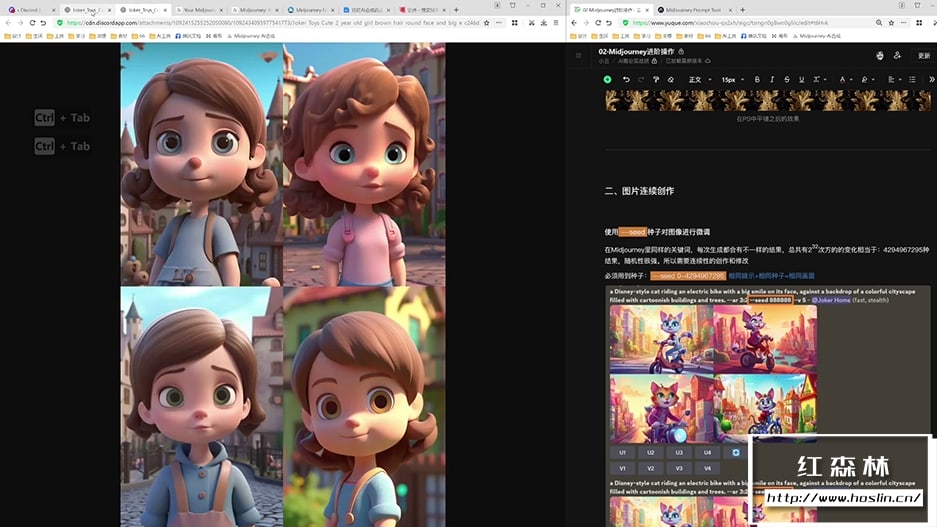
Task: Open paragraph style dropdown showing 正文
Action: [700, 79]
